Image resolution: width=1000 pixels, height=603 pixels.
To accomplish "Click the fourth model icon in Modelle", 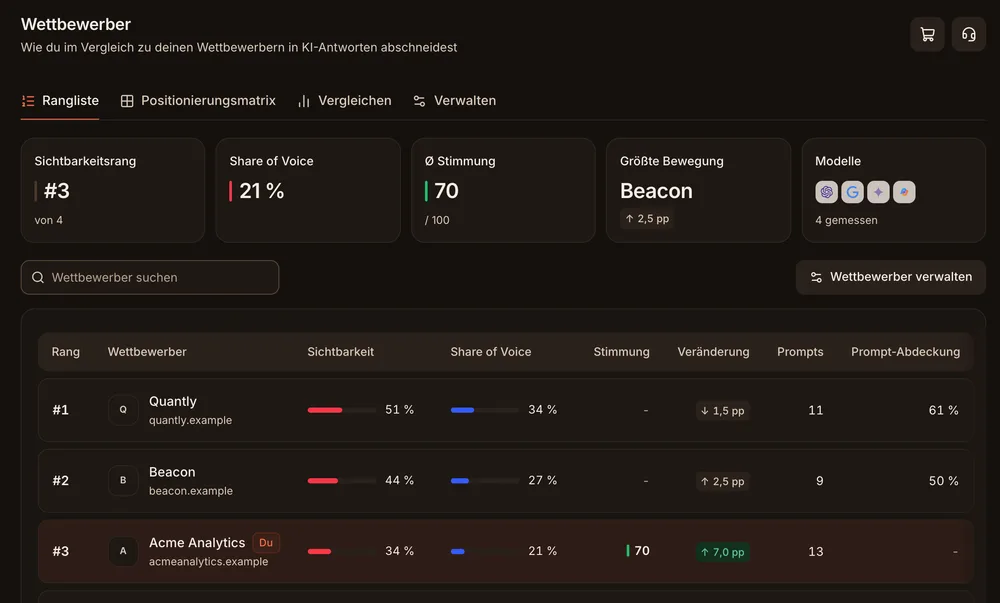I will tap(904, 192).
